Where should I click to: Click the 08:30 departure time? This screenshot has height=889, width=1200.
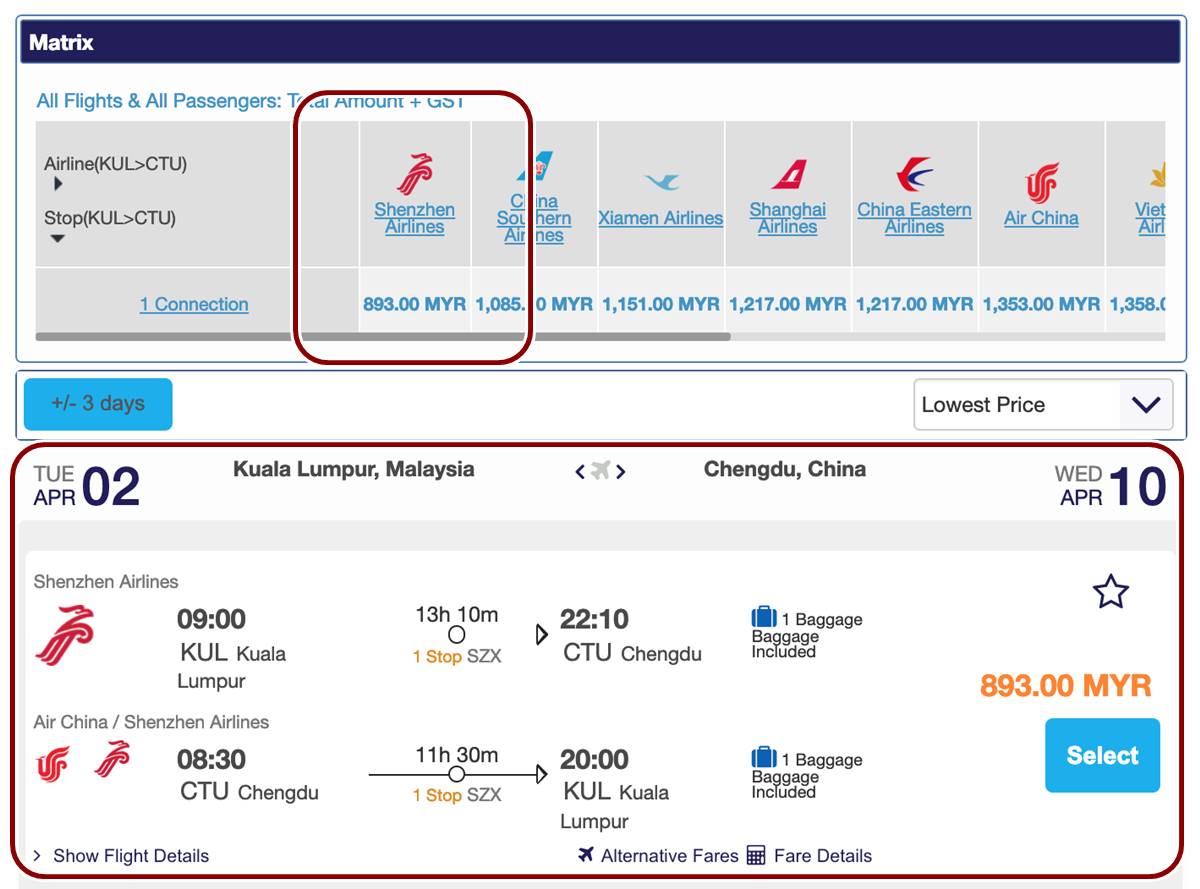tap(211, 759)
